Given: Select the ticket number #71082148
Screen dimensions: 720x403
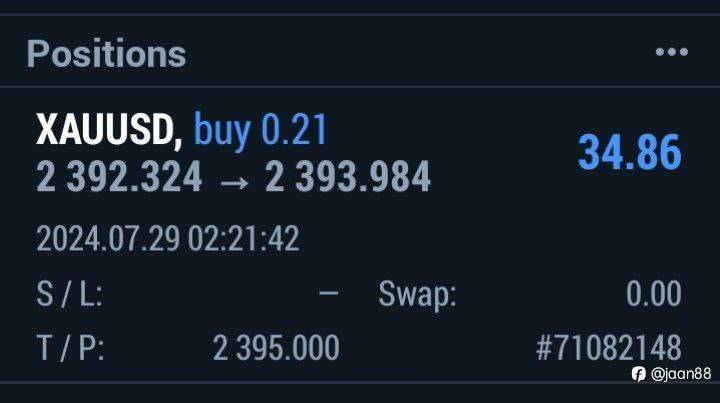Looking at the screenshot, I should 607,348.
